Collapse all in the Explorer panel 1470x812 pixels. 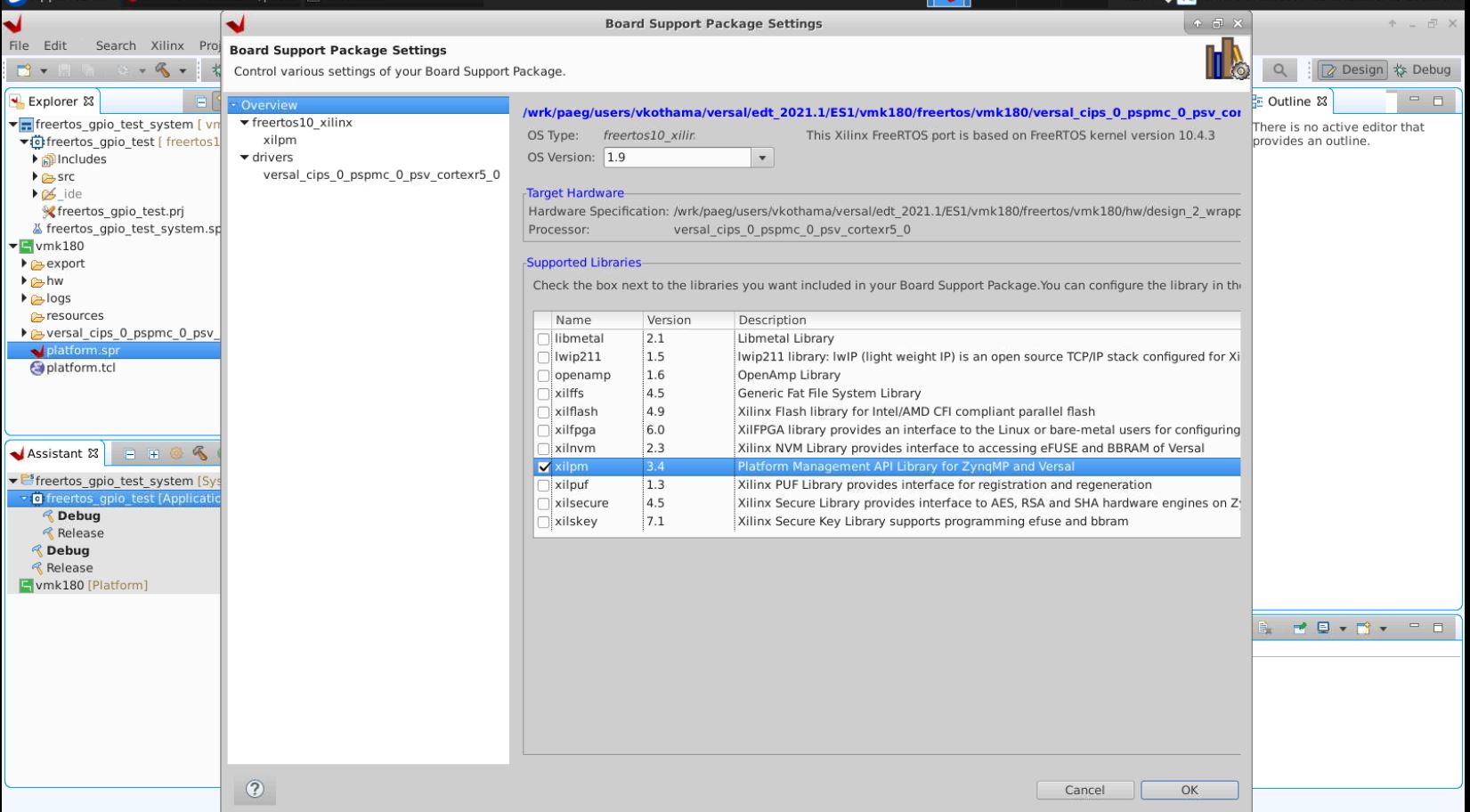point(201,101)
